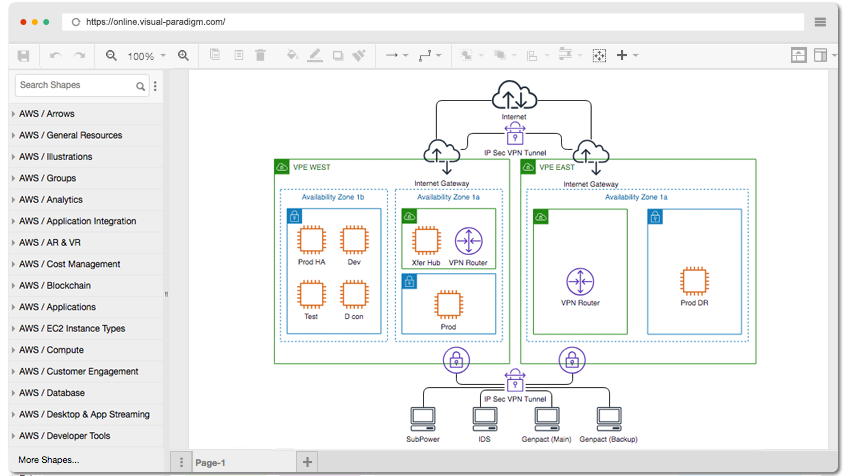Open the To Back arrange dropdown
The width and height of the screenshot is (848, 476).
(504, 55)
